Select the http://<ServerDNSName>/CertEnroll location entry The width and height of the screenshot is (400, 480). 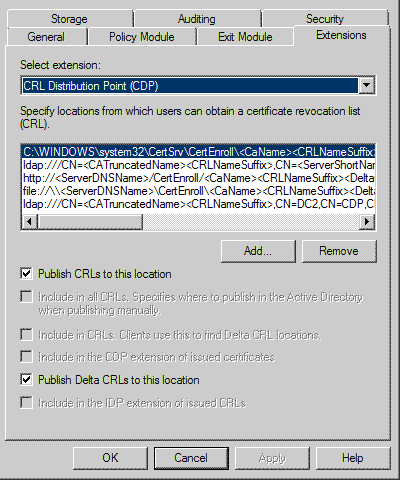(198, 178)
